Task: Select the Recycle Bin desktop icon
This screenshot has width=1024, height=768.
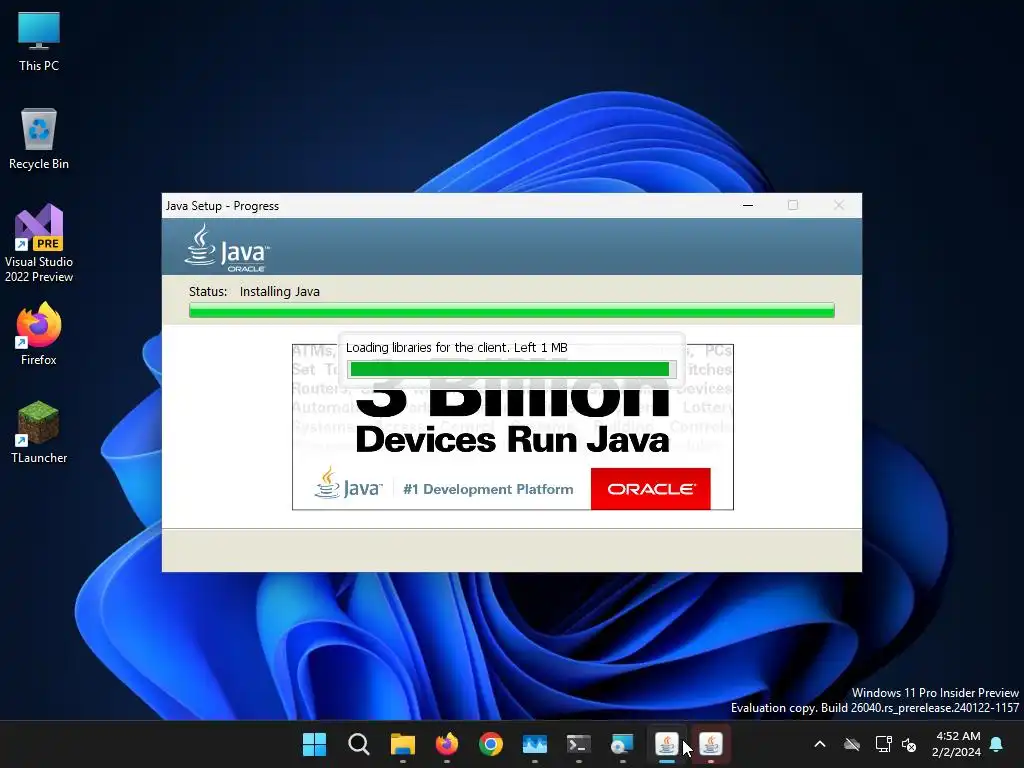Action: click(39, 139)
